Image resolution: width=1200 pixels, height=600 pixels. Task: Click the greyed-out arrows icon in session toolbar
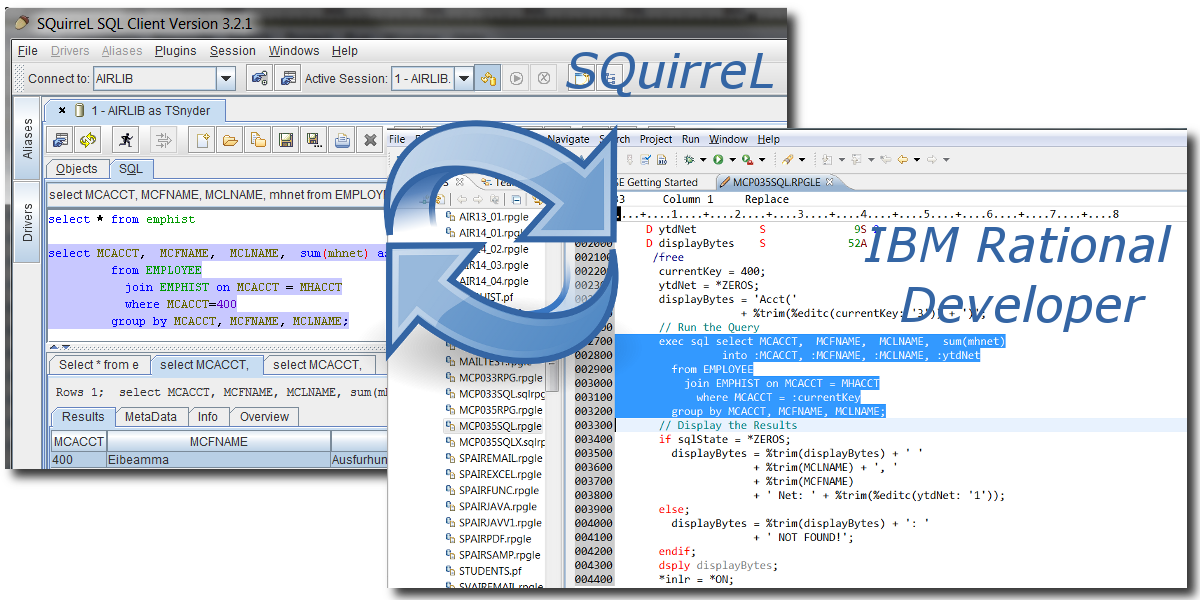point(164,140)
